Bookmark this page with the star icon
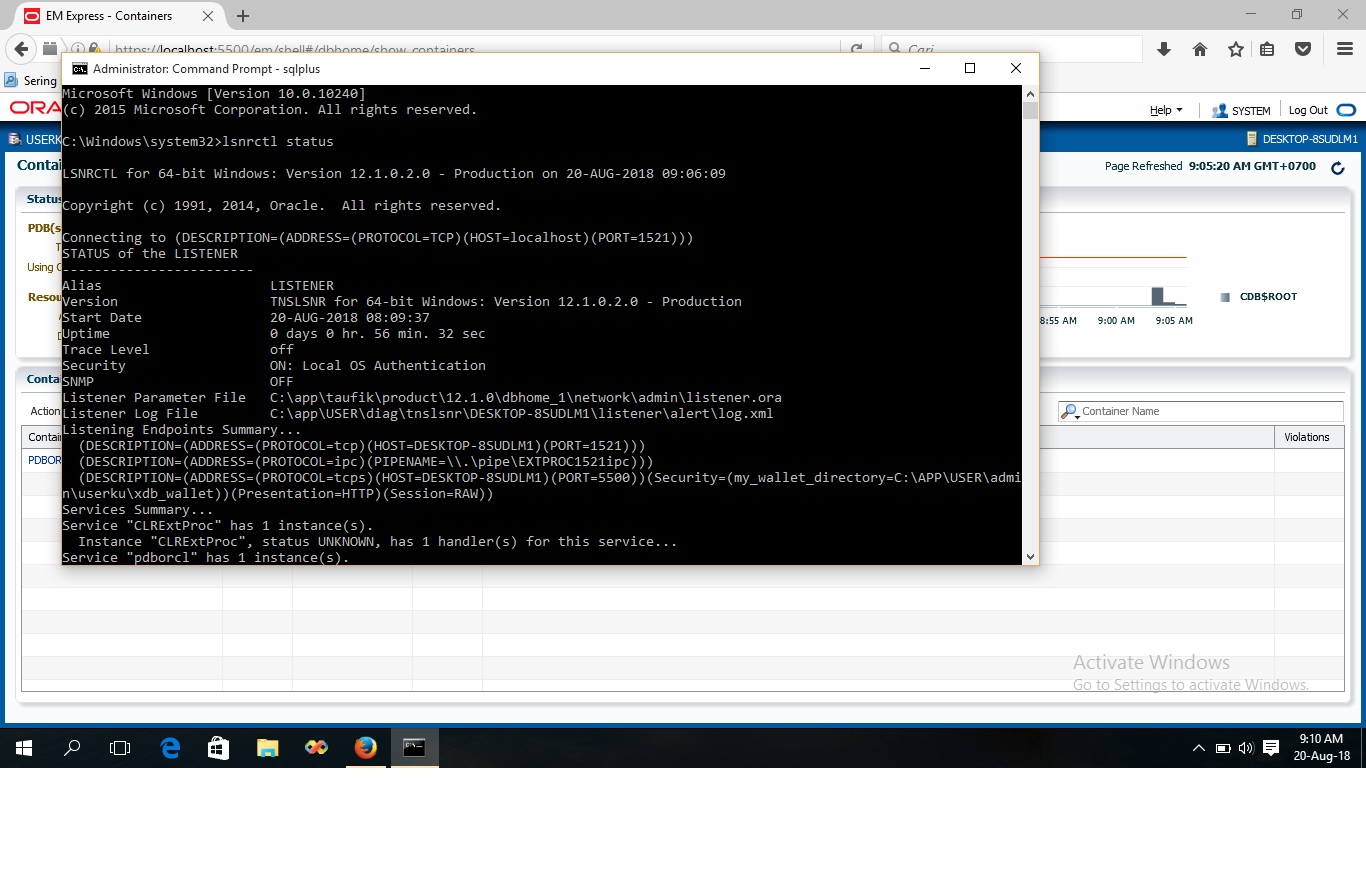This screenshot has height=896, width=1366. pyautogui.click(x=1234, y=48)
